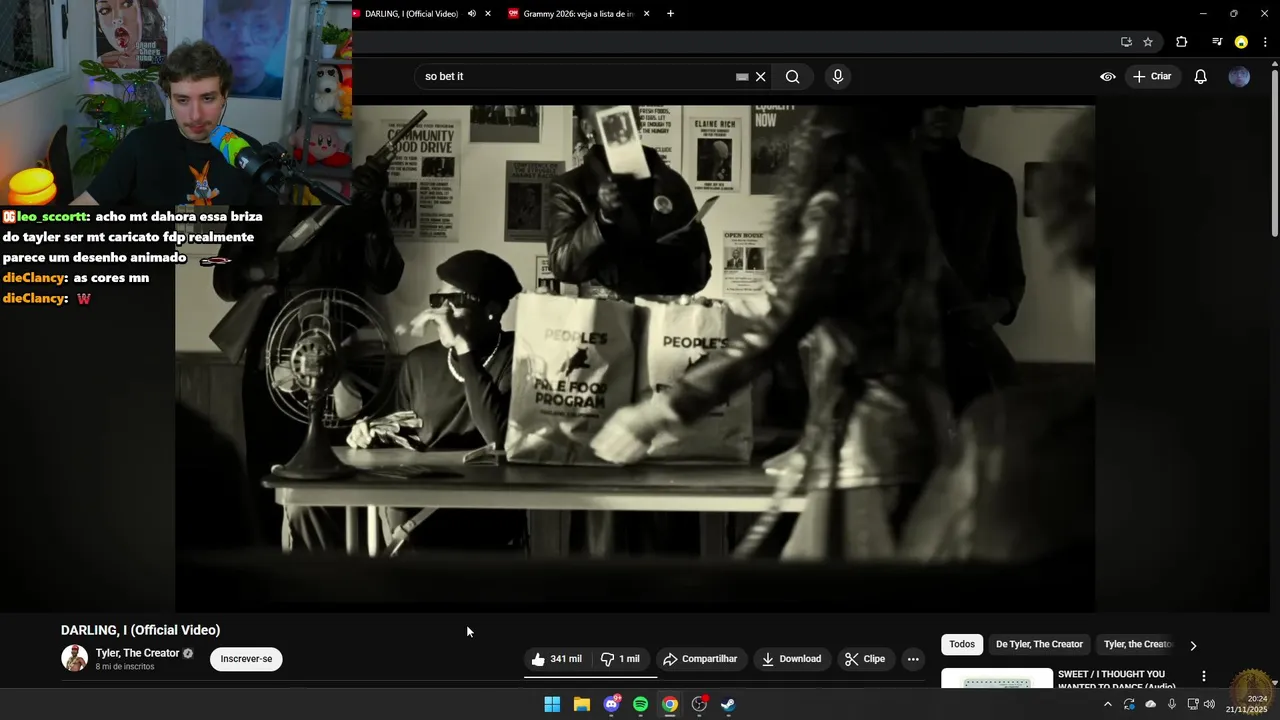Click the tray sync icon beside the hidden icons arrow
The height and width of the screenshot is (720, 1280).
1129,705
